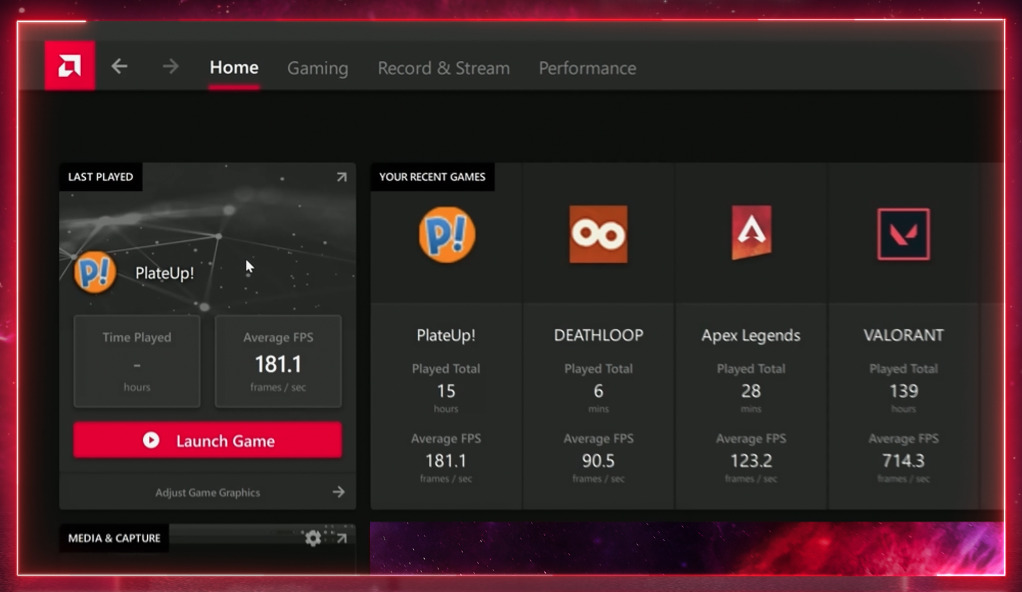Click the DEATHLOOP game title
This screenshot has height=592, width=1022.
(x=598, y=335)
